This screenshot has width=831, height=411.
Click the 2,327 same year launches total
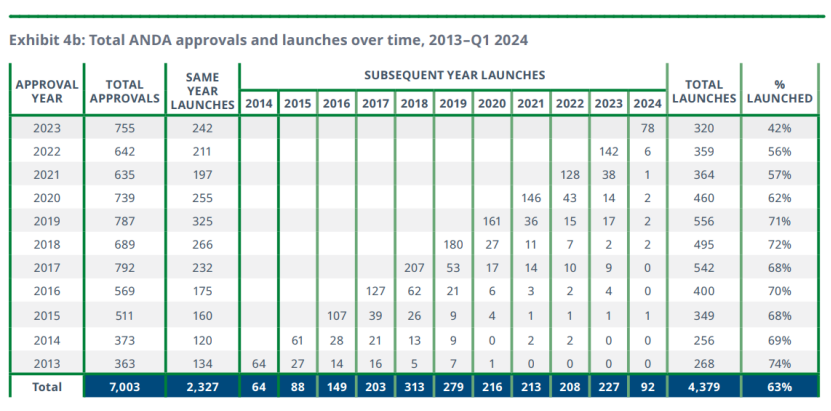201,386
